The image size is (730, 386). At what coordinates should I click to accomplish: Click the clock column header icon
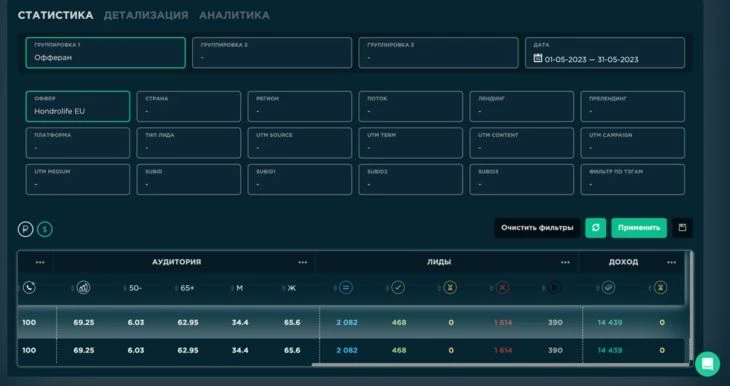click(x=29, y=288)
